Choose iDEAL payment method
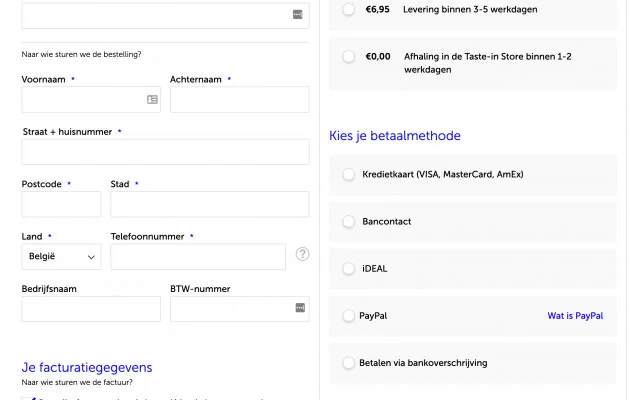Screen dimensions: 630x400 click(x=349, y=268)
